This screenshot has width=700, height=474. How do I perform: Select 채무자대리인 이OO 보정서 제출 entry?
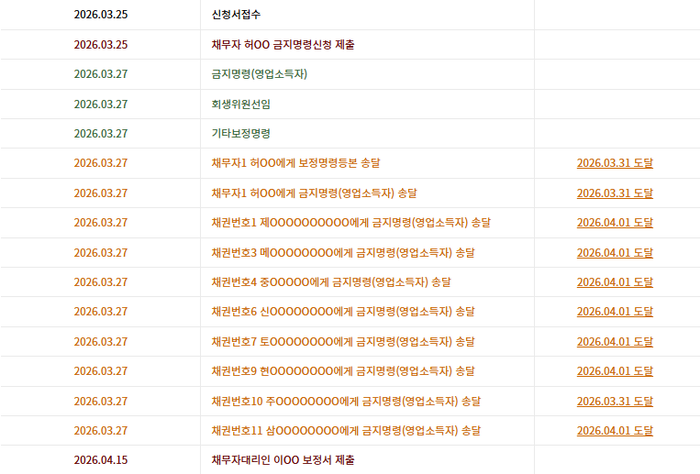point(283,460)
